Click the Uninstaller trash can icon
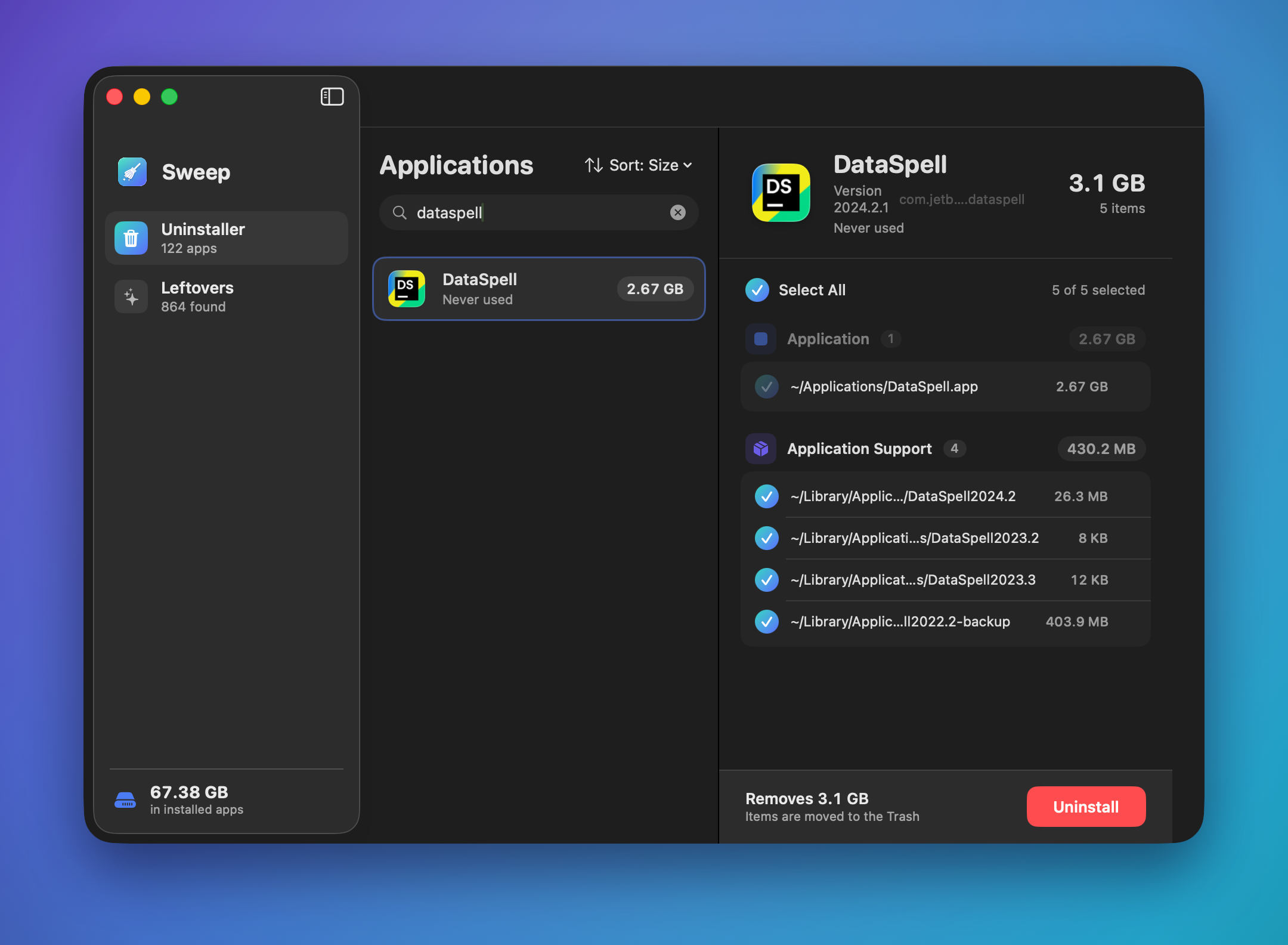Screen dimensions: 1288x945 coord(131,238)
